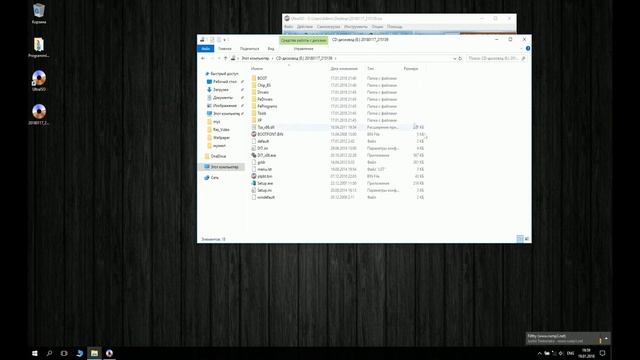Viewport: 640px width, 360px height.
Task: Sort by Размер column header
Action: [411, 69]
